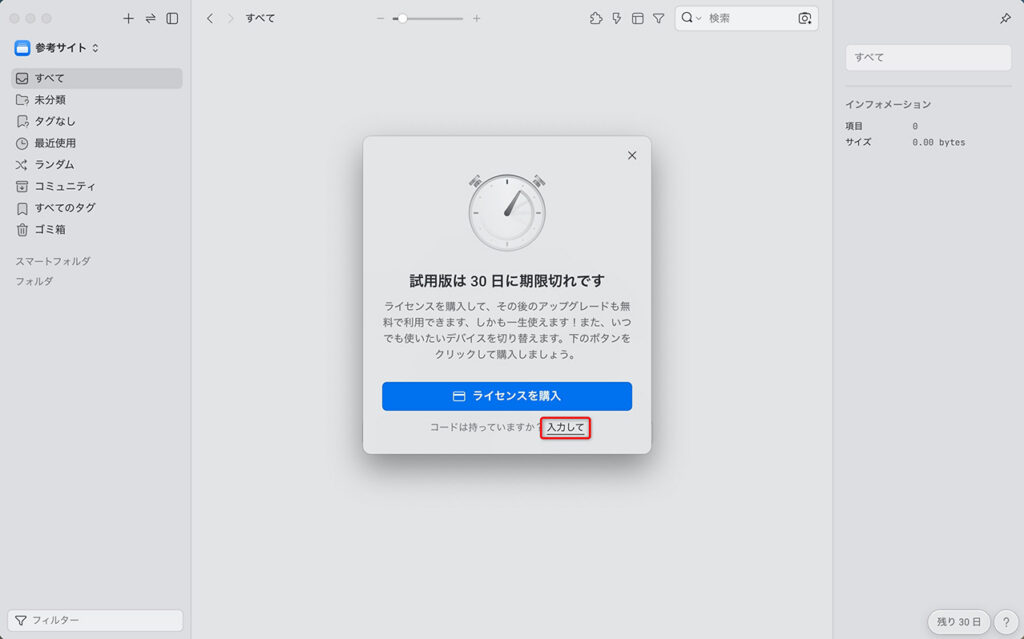Click the funnel filter icon in toolbar

(x=659, y=19)
